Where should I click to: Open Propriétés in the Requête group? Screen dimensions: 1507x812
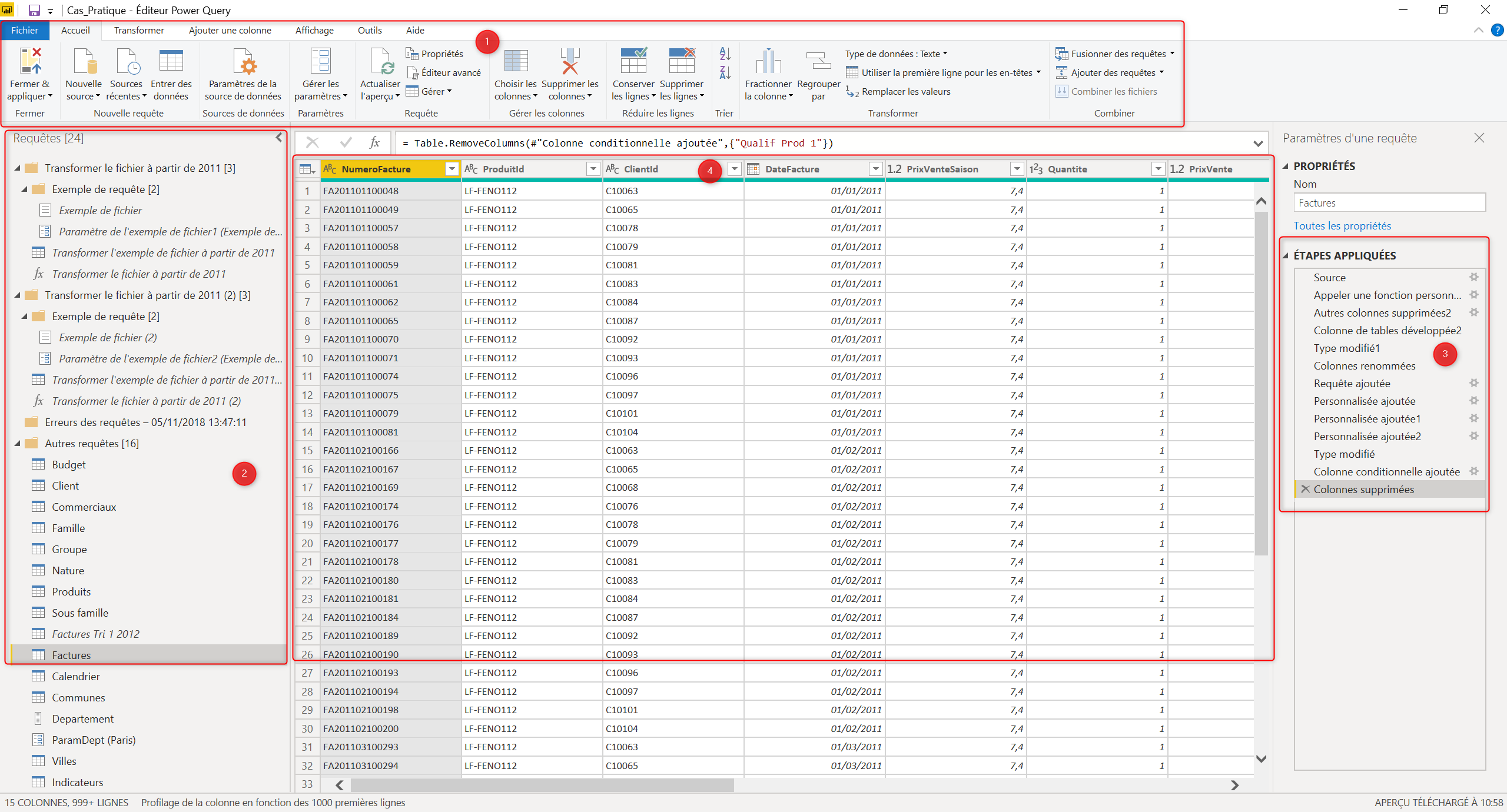(x=434, y=54)
